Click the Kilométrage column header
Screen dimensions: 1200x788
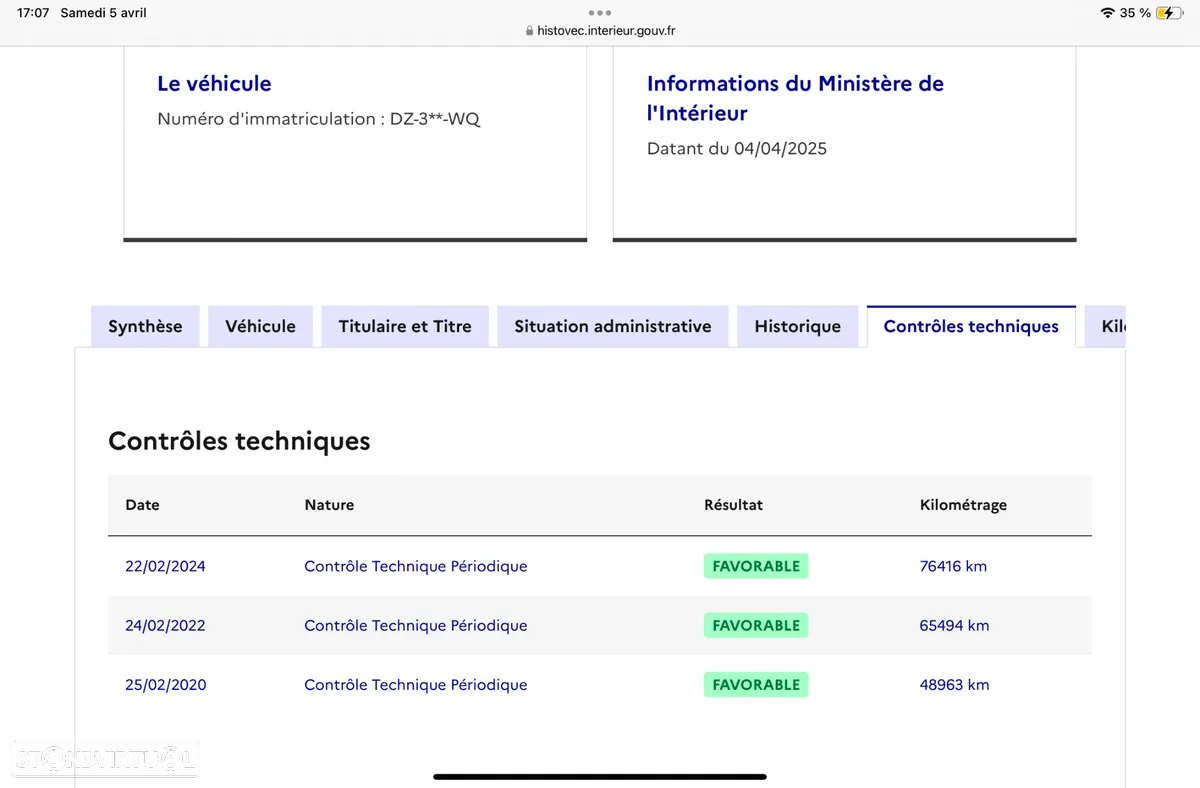pyautogui.click(x=963, y=505)
